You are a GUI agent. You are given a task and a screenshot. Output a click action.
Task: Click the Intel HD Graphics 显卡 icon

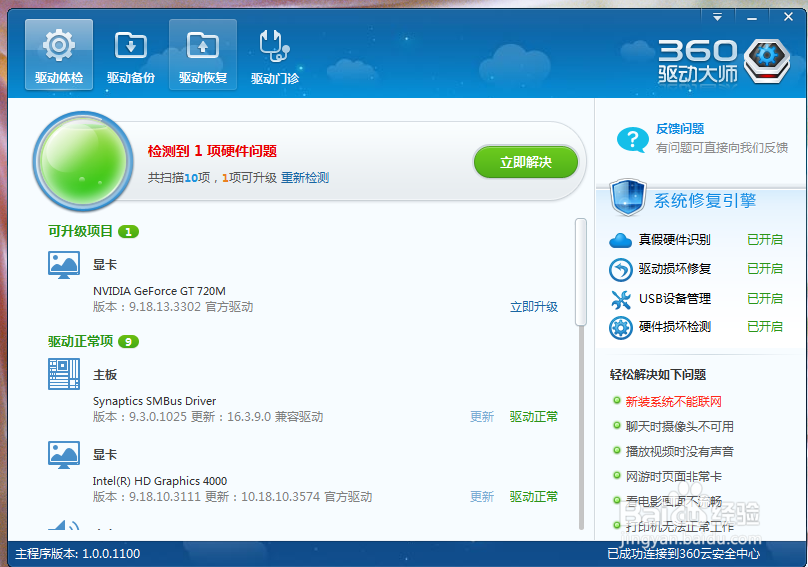(64, 455)
